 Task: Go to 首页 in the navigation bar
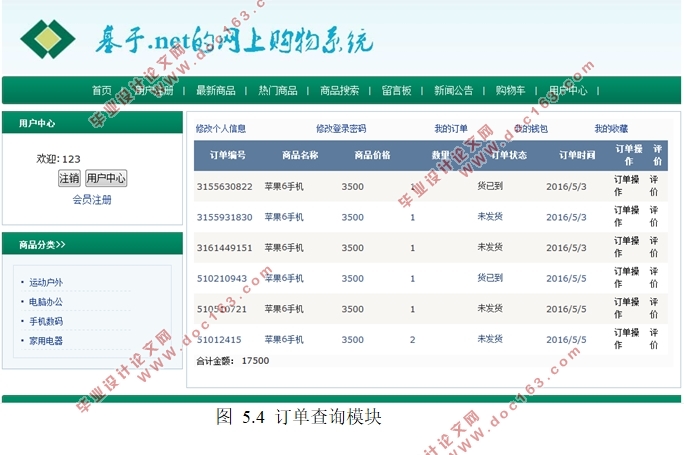(102, 90)
